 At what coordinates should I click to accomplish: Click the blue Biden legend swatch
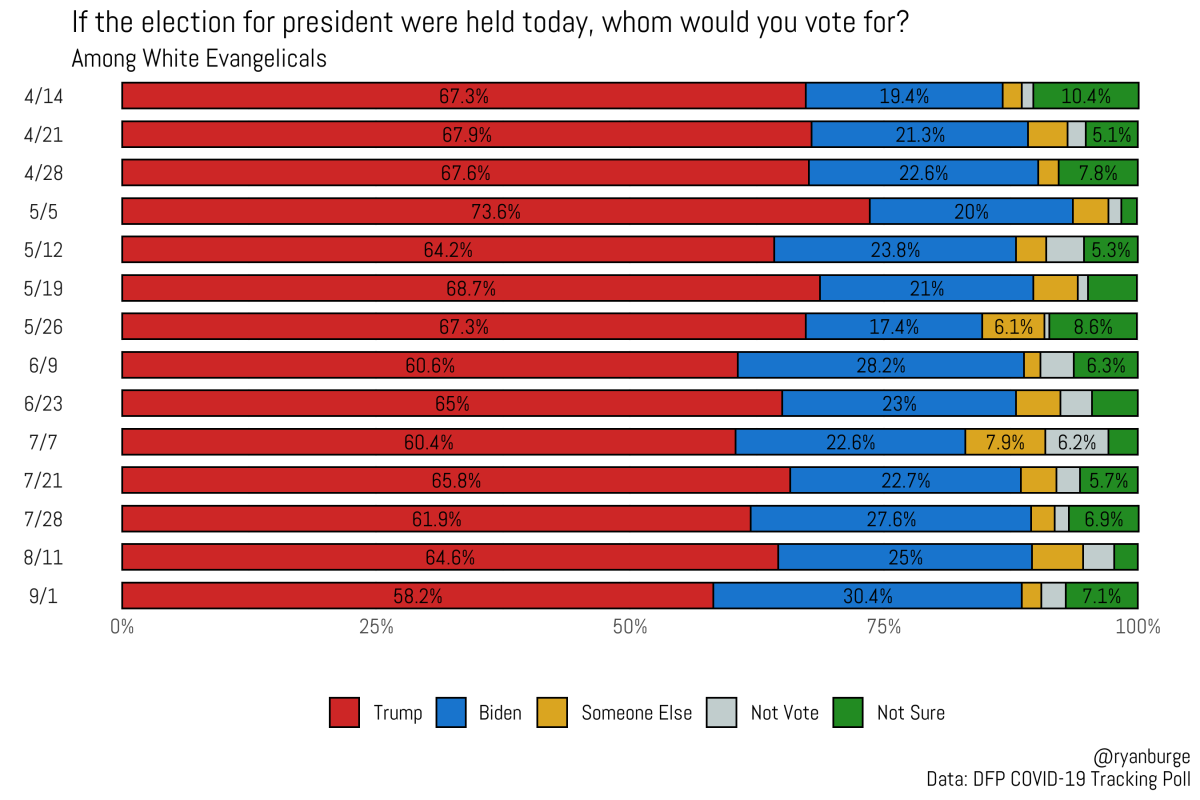pos(452,713)
